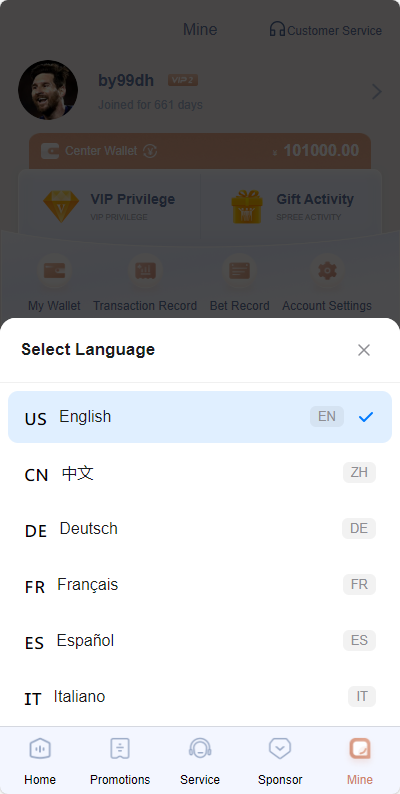Open the Home tab icon

pyautogui.click(x=40, y=748)
